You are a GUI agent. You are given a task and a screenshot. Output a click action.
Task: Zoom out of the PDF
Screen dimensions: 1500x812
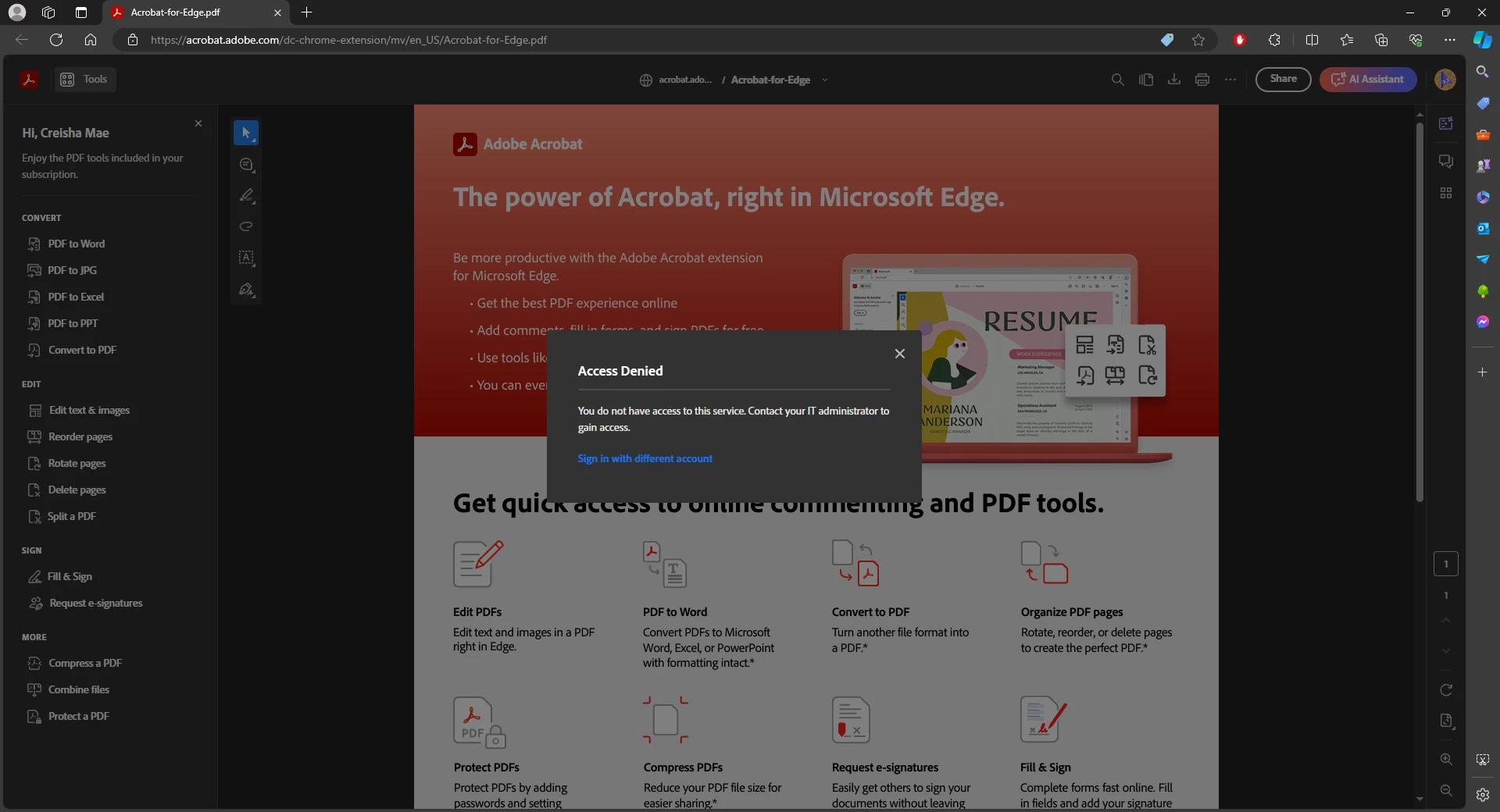pyautogui.click(x=1446, y=790)
